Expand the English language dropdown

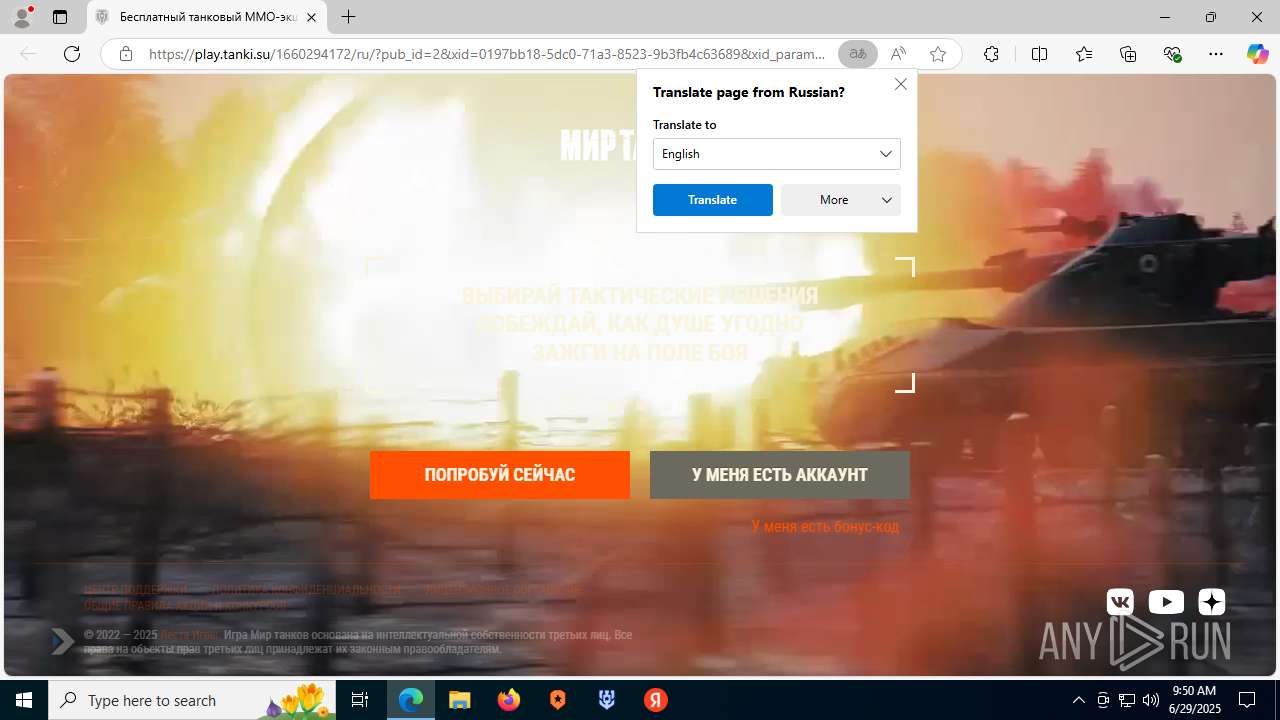(x=777, y=154)
